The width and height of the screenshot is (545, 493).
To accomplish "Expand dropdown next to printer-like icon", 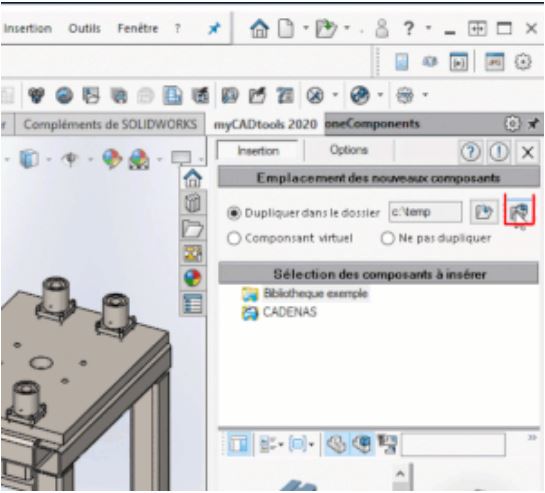I will point(425,94).
